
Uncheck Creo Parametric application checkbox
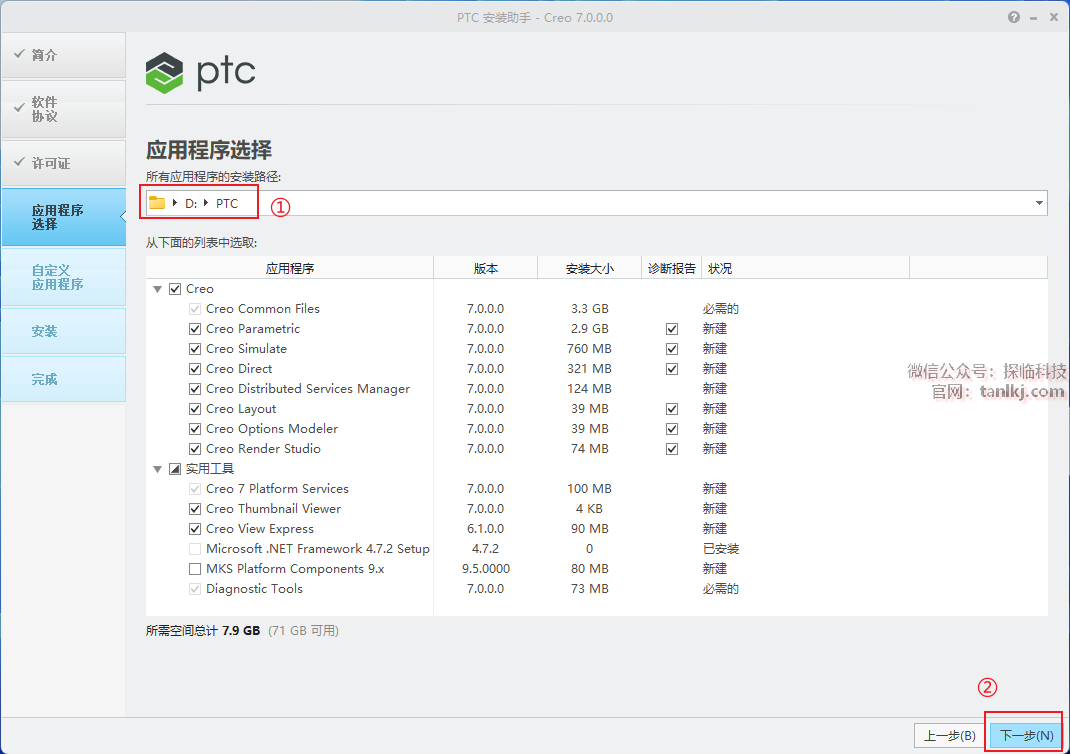tap(195, 329)
